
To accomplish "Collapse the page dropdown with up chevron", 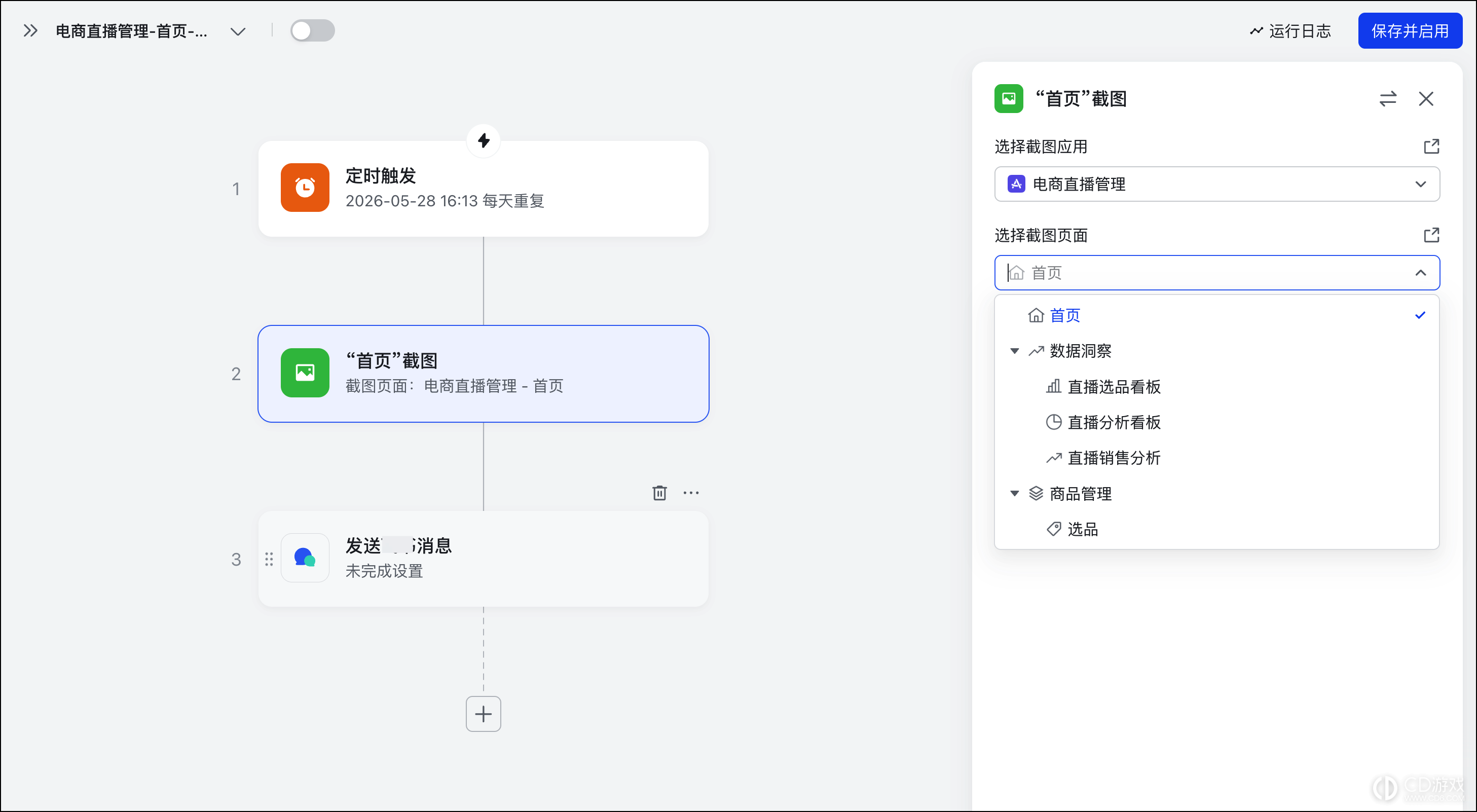I will (x=1421, y=273).
